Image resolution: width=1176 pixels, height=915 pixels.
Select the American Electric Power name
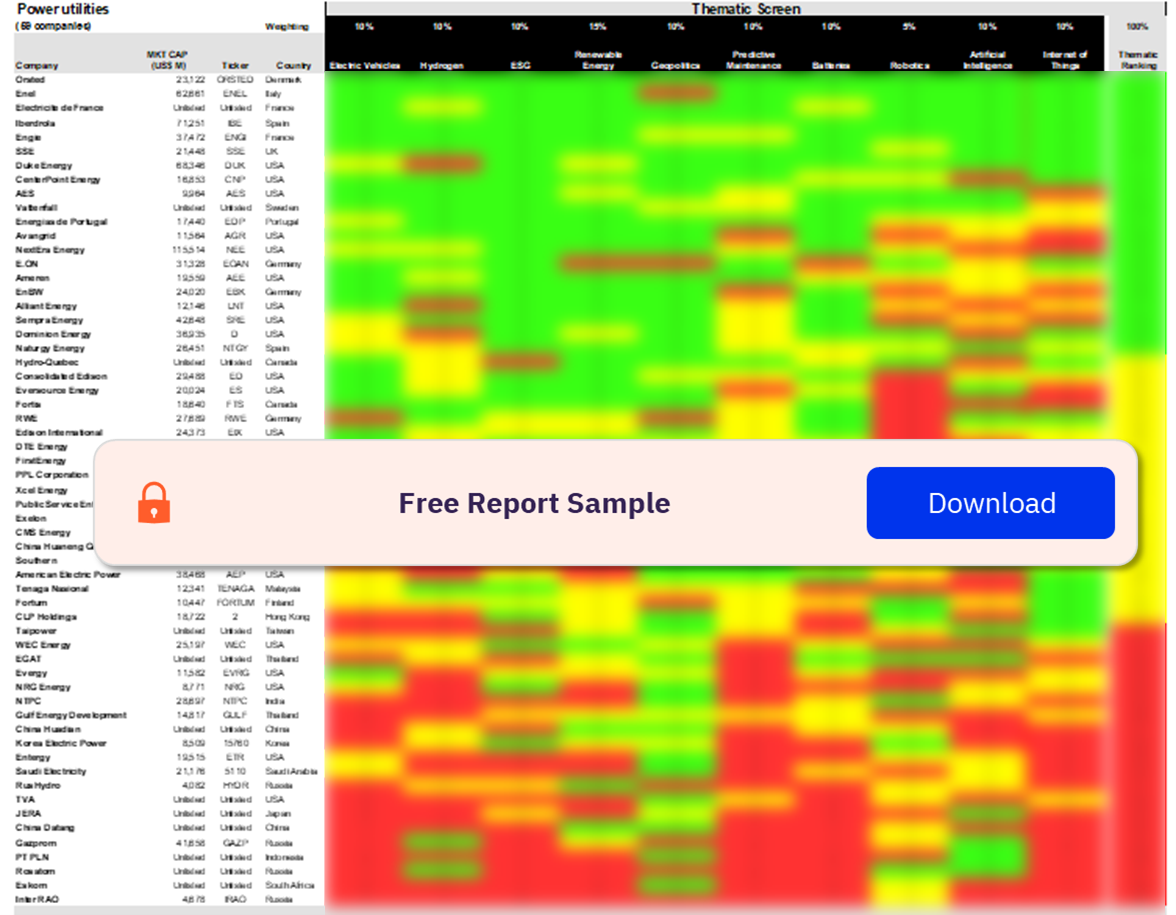[x=68, y=574]
